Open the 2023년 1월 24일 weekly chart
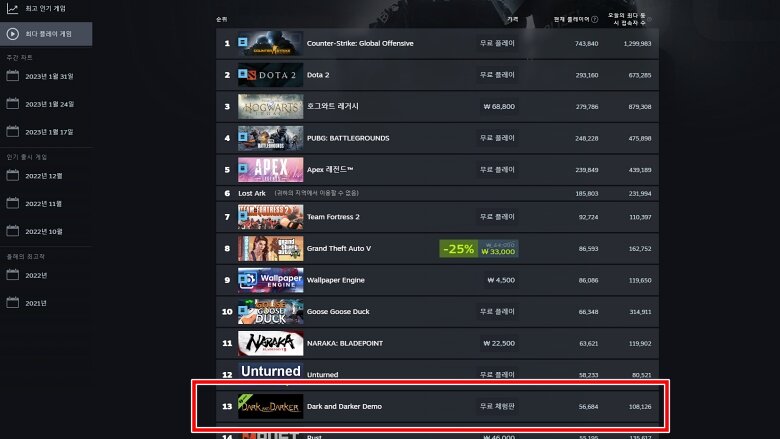Image resolution: width=780 pixels, height=439 pixels. coord(50,104)
